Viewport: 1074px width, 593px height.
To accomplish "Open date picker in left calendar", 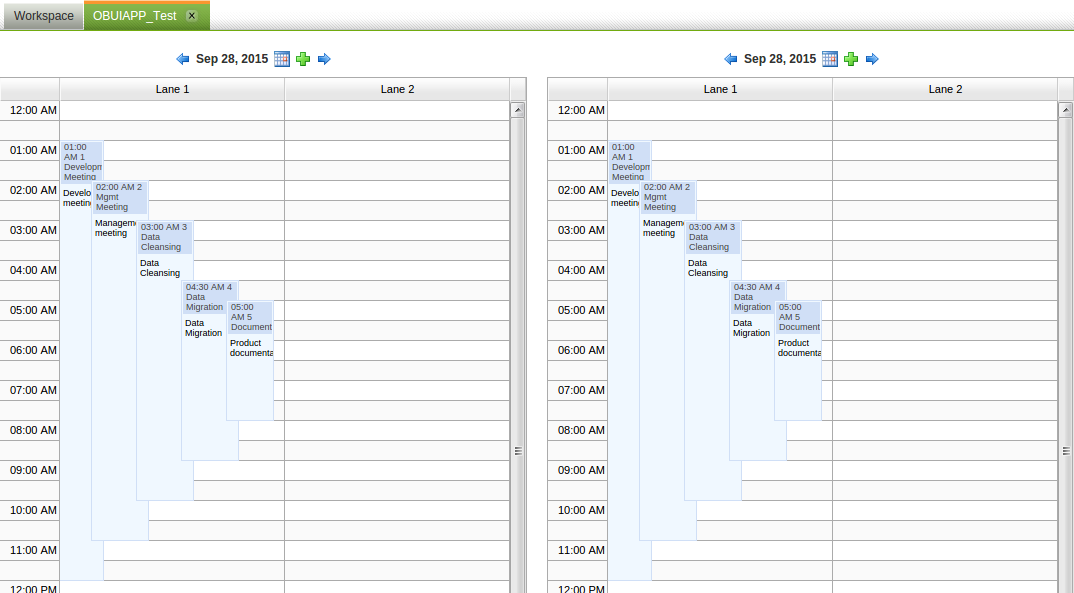I will [x=282, y=59].
